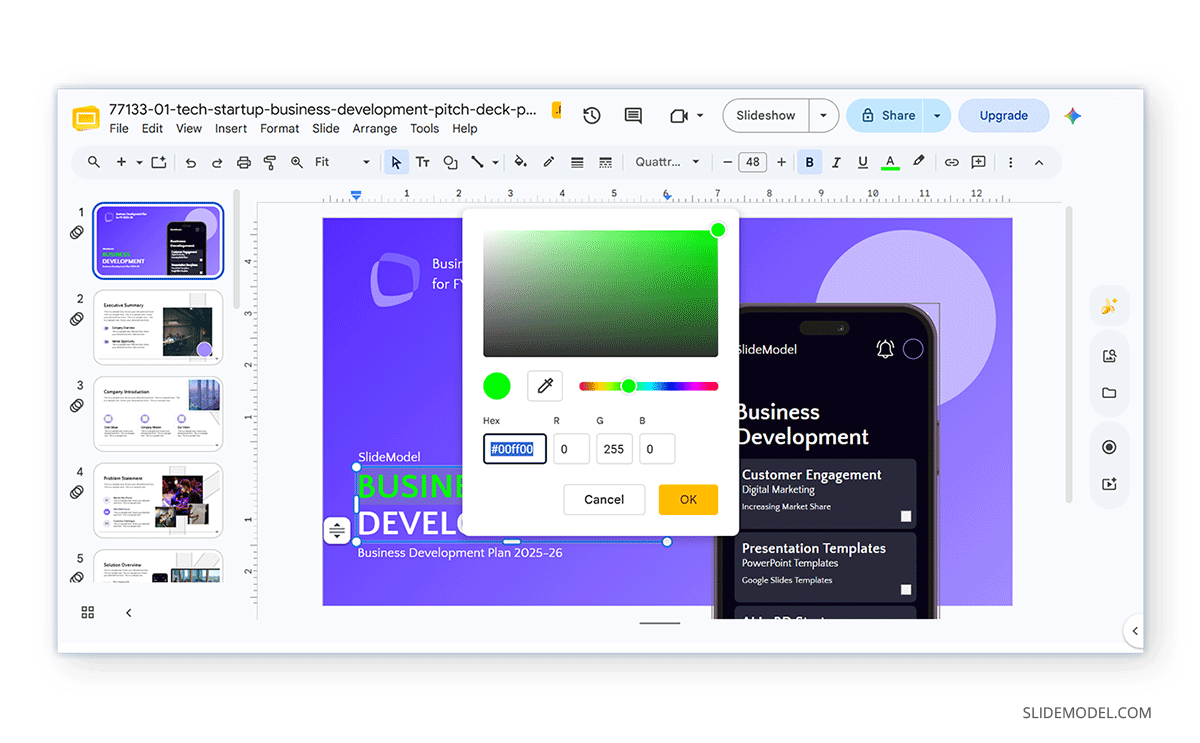Click the version history clock icon
The image size is (1200, 743).
592,116
